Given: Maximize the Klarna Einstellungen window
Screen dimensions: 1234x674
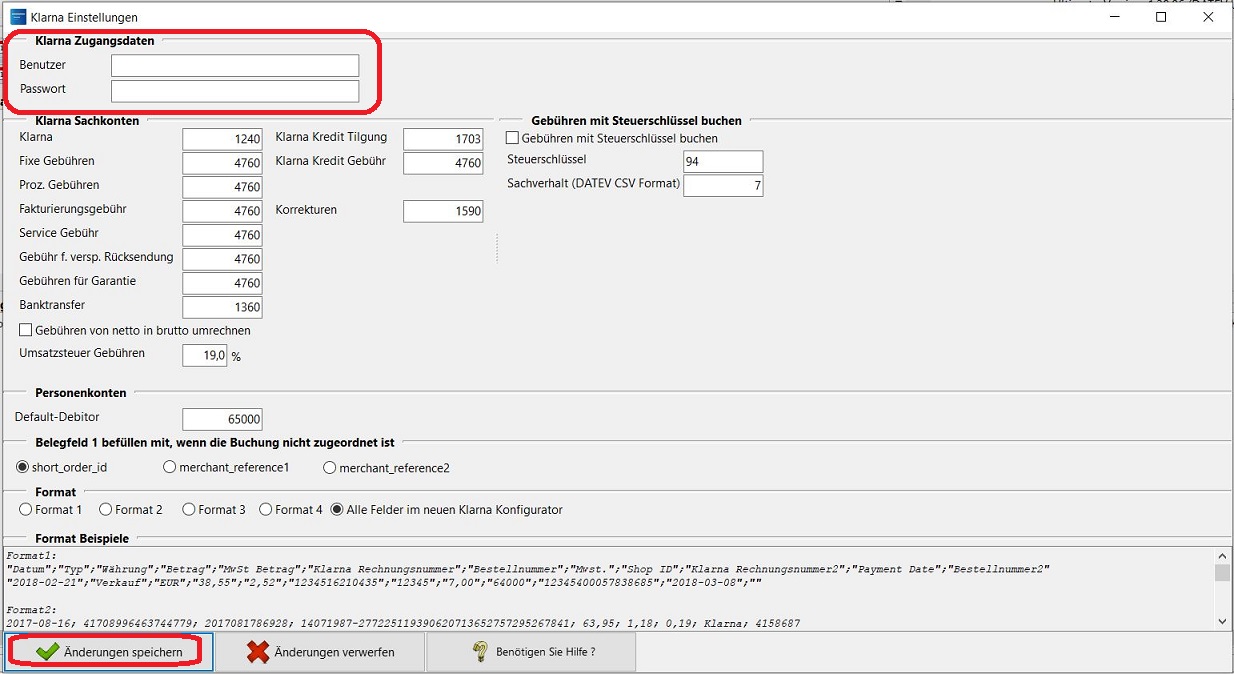Looking at the screenshot, I should tap(1161, 17).
